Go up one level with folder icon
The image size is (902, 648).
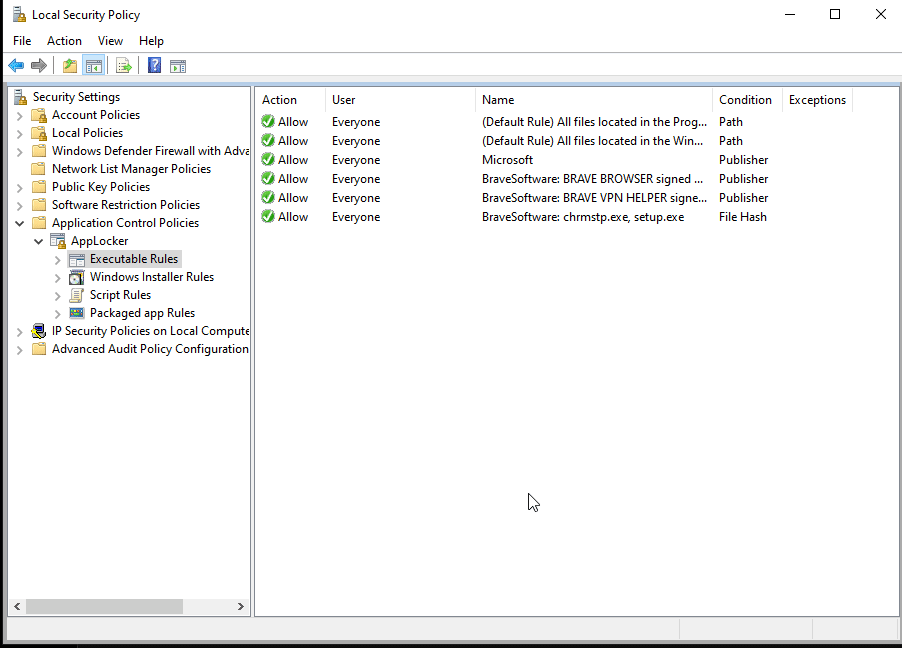[70, 66]
